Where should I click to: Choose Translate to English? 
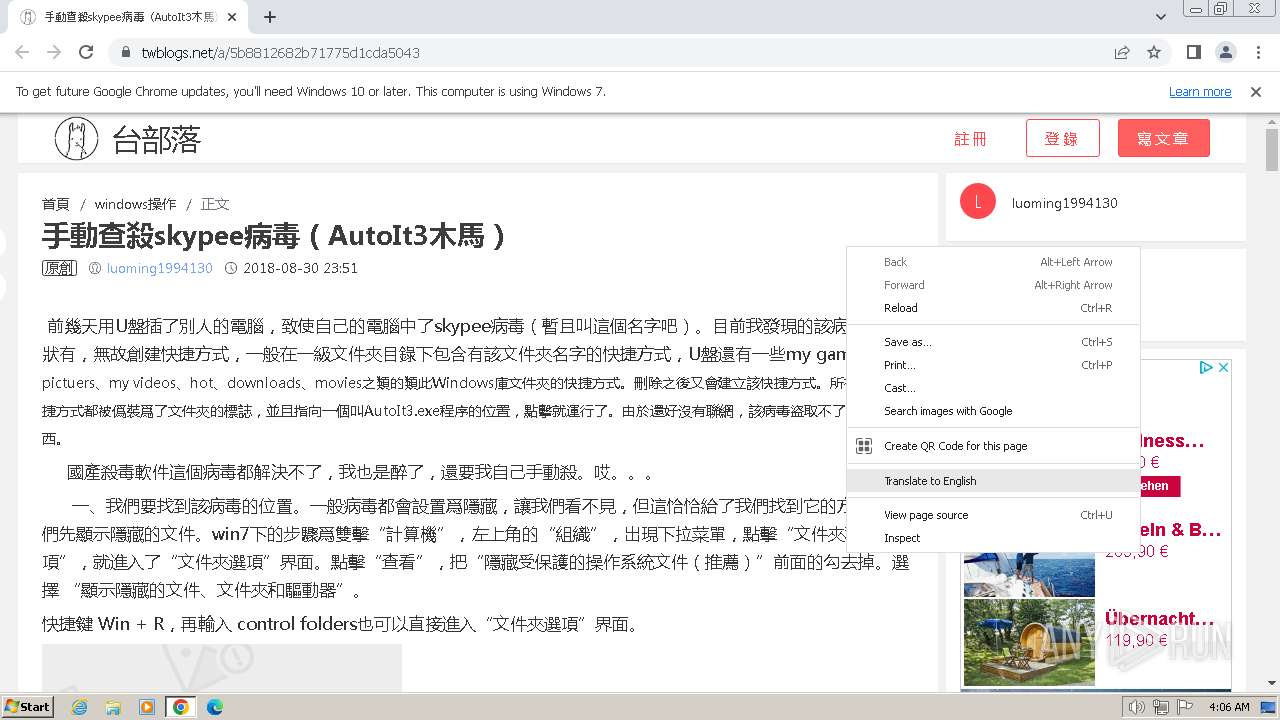[x=993, y=481]
